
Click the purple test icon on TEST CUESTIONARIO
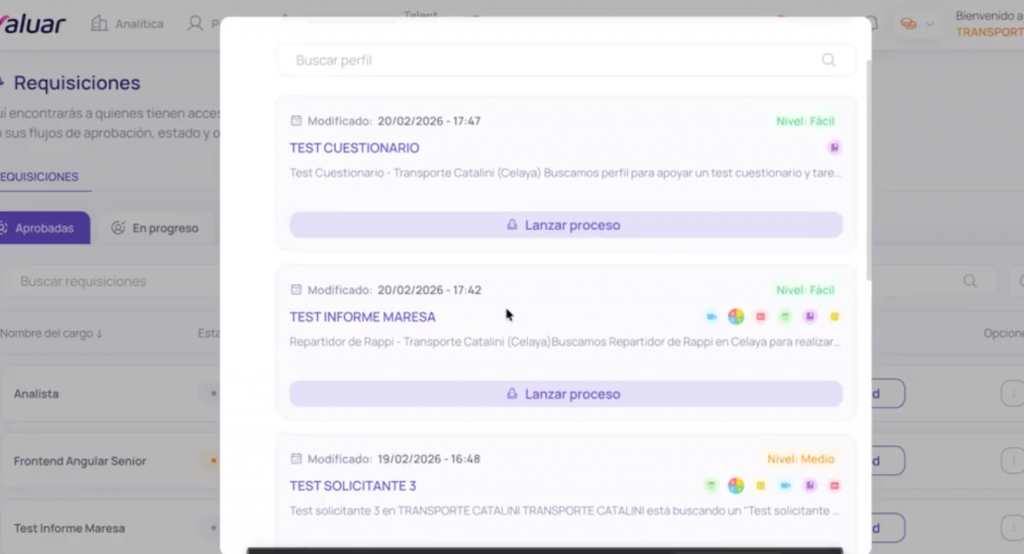pos(834,148)
